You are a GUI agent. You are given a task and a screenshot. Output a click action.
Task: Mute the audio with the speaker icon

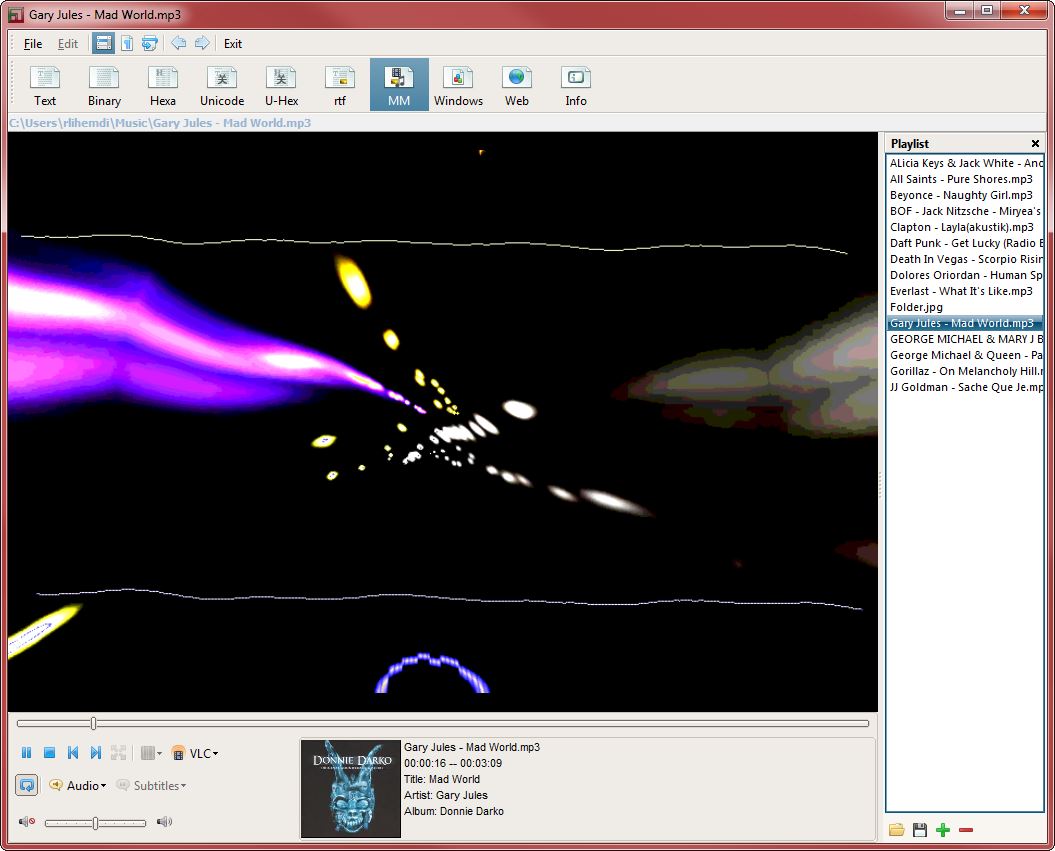[27, 822]
